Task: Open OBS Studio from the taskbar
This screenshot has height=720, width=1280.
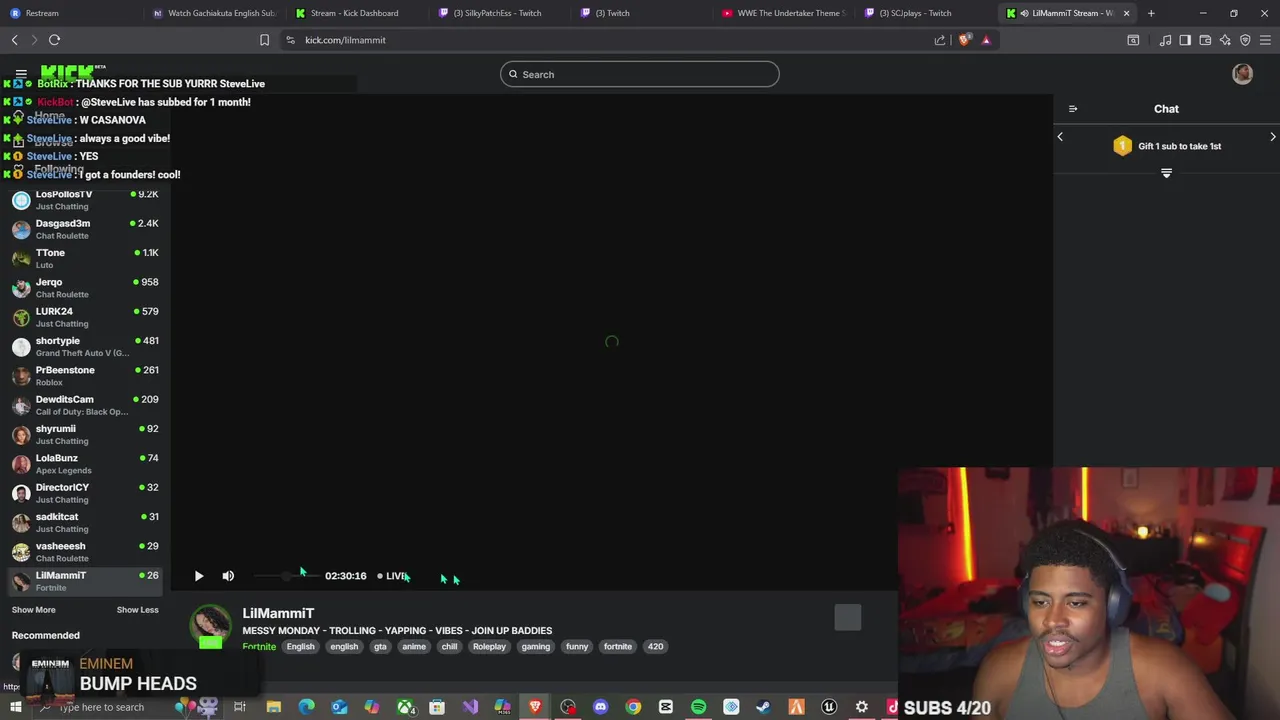Action: 568,707
